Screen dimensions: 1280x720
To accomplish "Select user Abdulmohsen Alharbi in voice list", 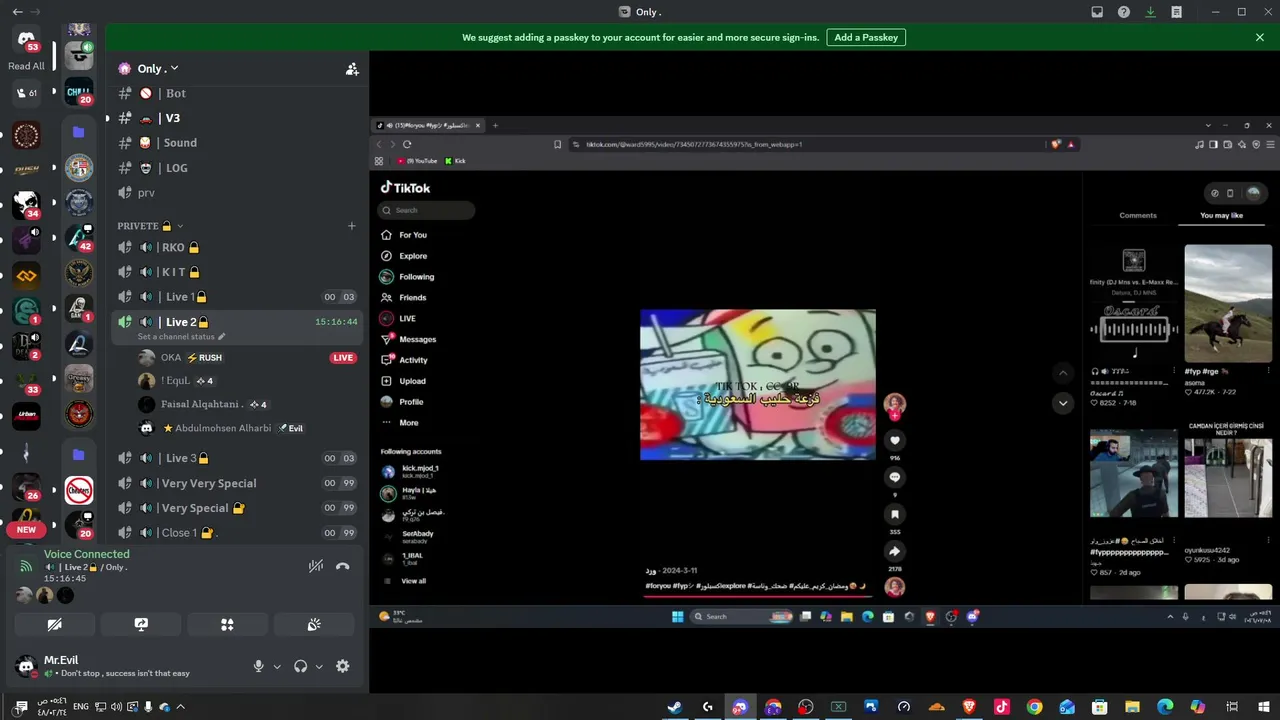I will (x=248, y=428).
